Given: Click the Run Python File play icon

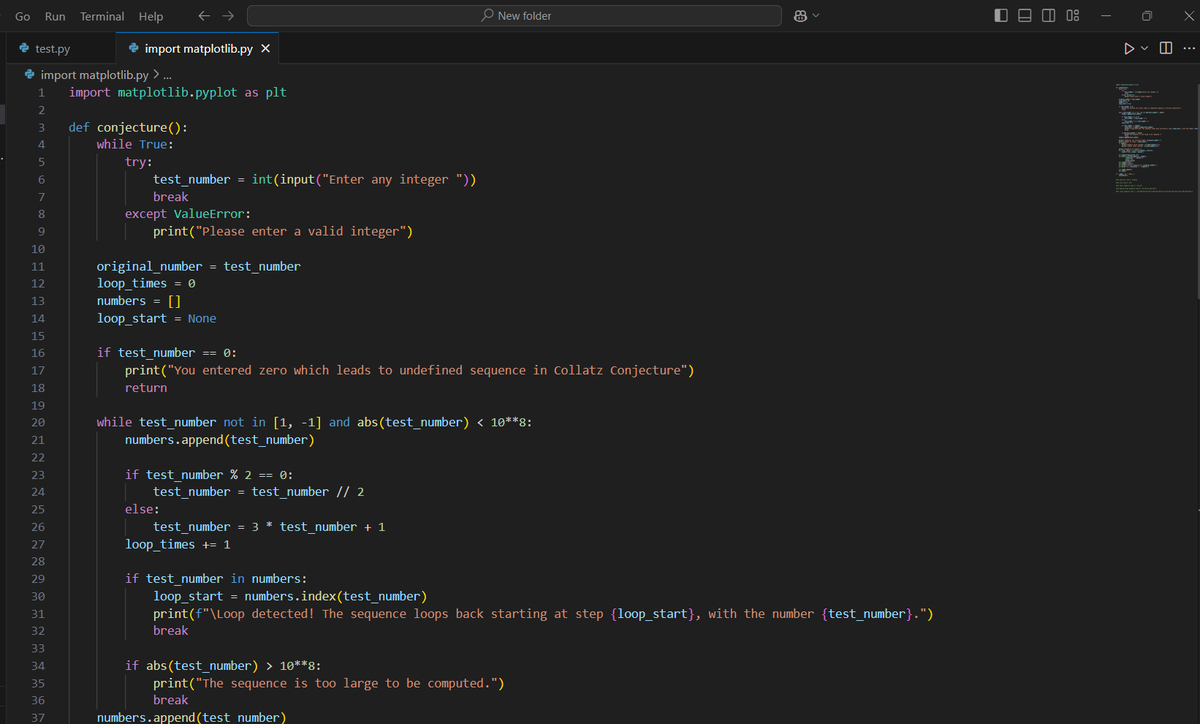Looking at the screenshot, I should (x=1129, y=49).
